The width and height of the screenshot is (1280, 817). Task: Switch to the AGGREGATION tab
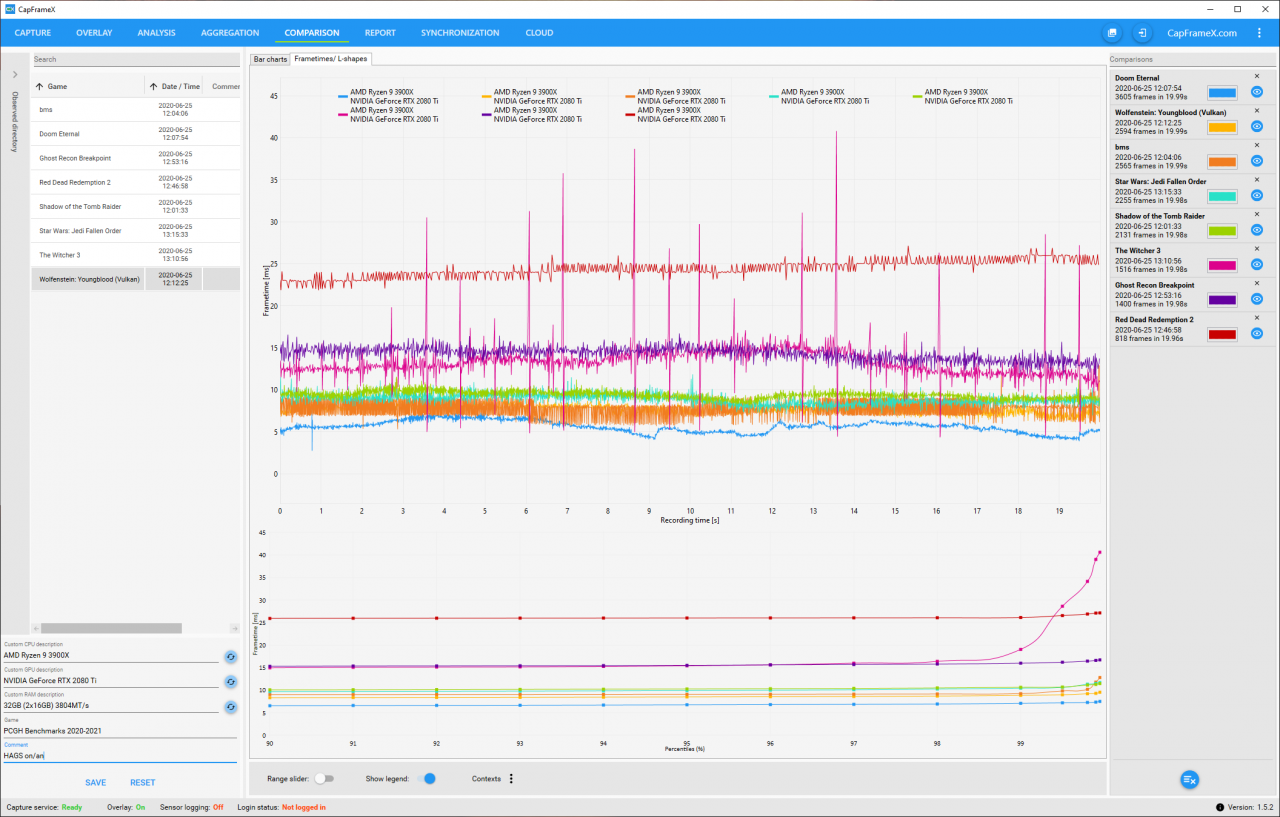(x=230, y=33)
